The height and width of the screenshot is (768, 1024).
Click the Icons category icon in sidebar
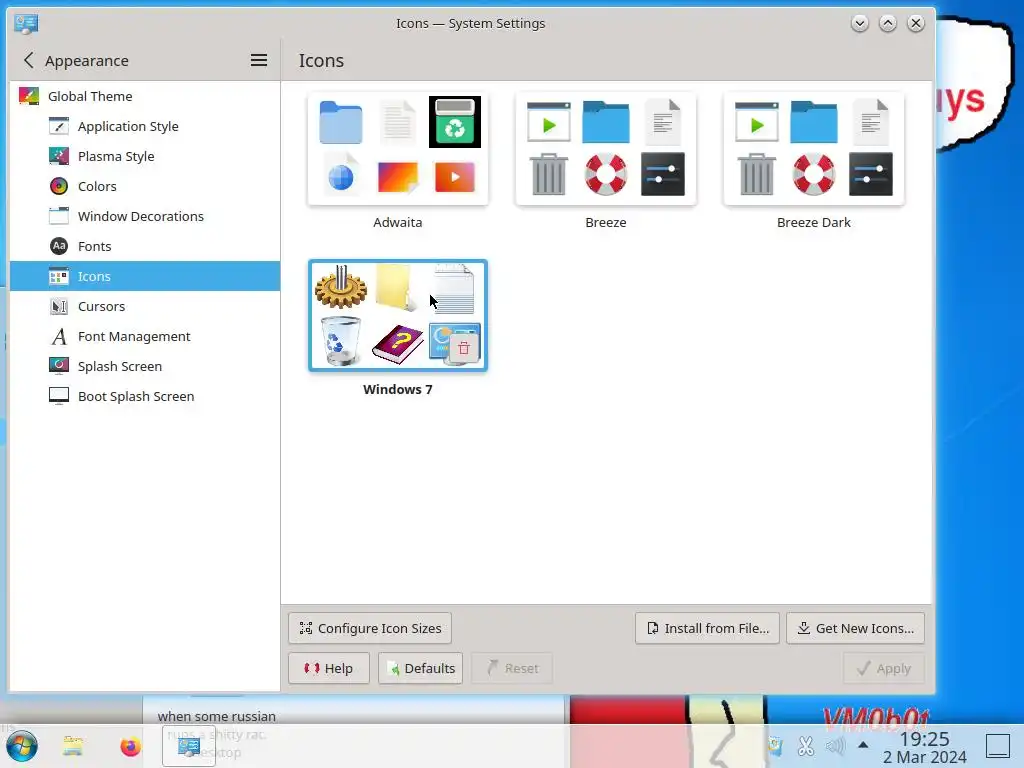click(x=59, y=276)
